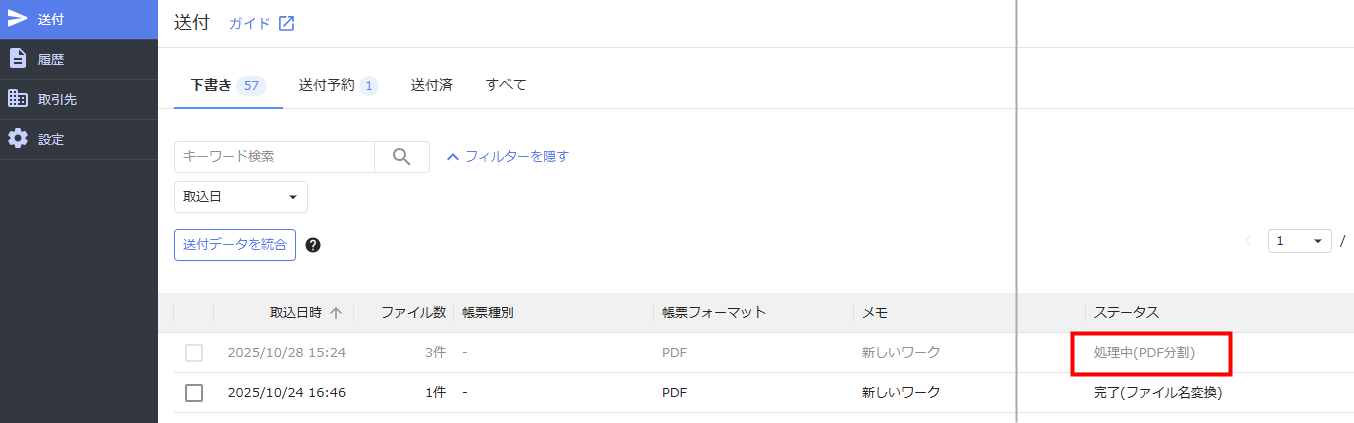This screenshot has width=1354, height=423.
Task: Click the paper plane 送付 sidebar icon
Action: (18, 19)
